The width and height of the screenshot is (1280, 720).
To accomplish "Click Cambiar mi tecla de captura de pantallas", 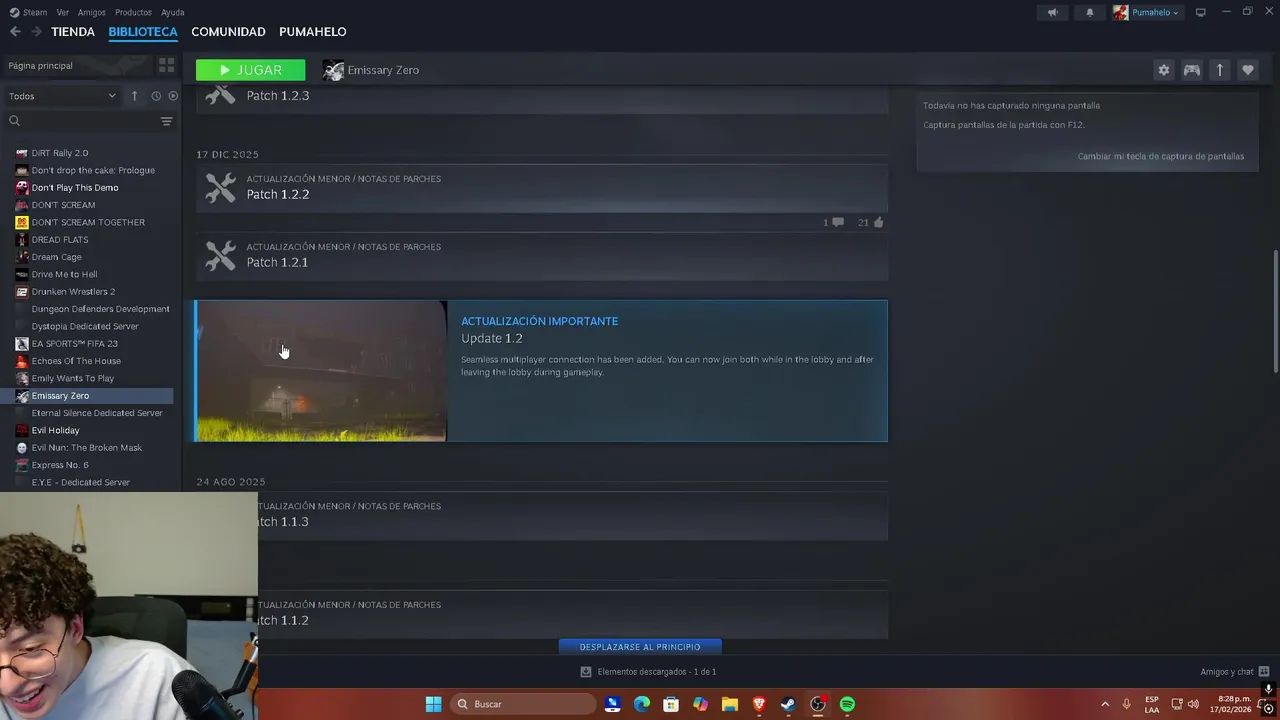I will [x=1160, y=156].
